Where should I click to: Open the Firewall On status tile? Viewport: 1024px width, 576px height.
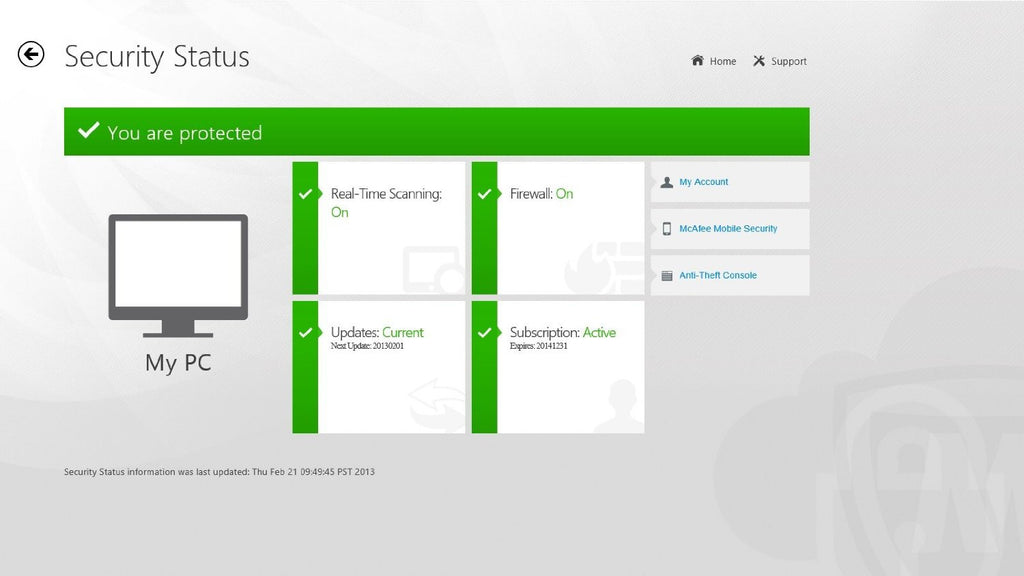point(570,228)
